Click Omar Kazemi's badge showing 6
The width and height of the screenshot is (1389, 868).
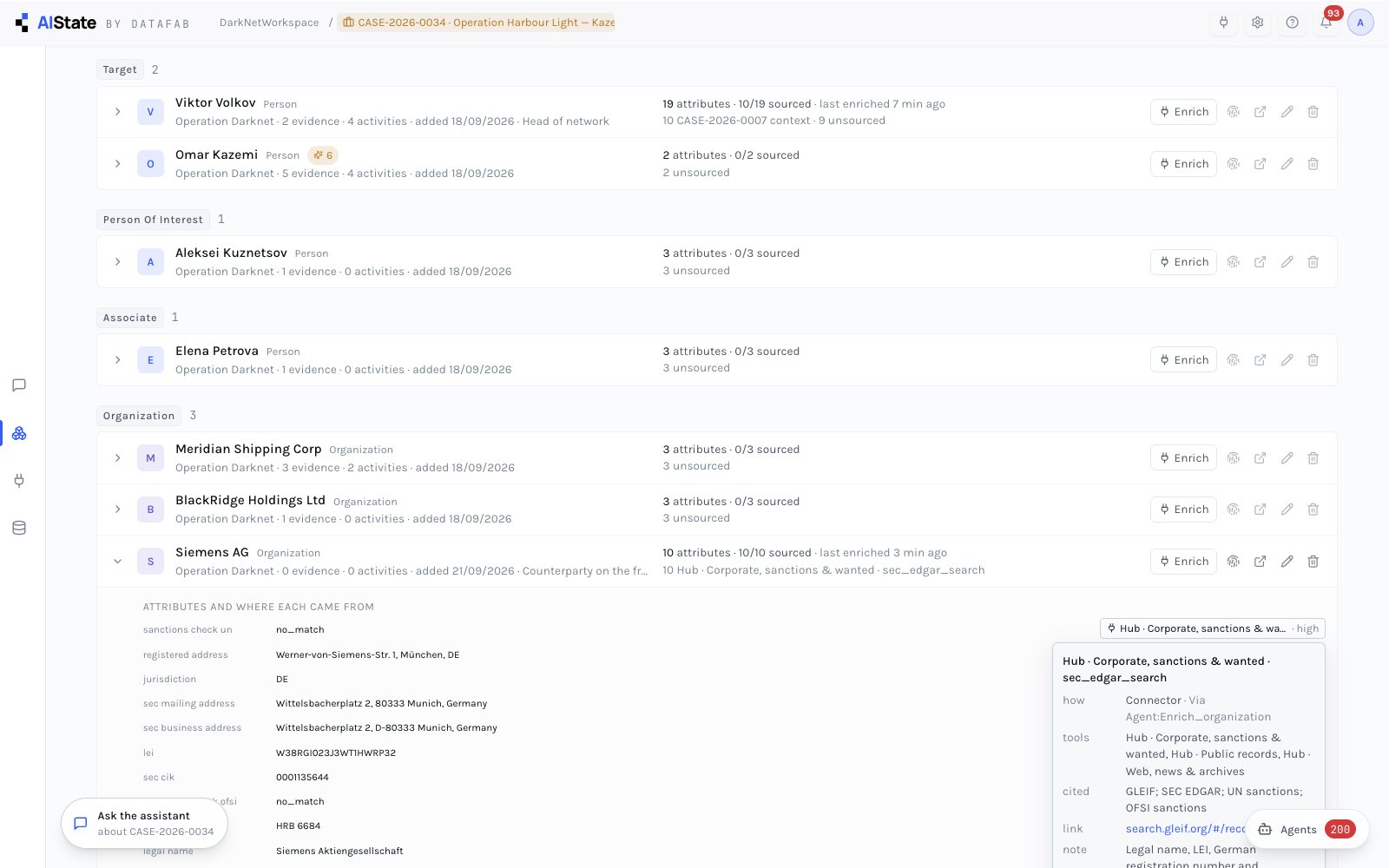(x=323, y=155)
